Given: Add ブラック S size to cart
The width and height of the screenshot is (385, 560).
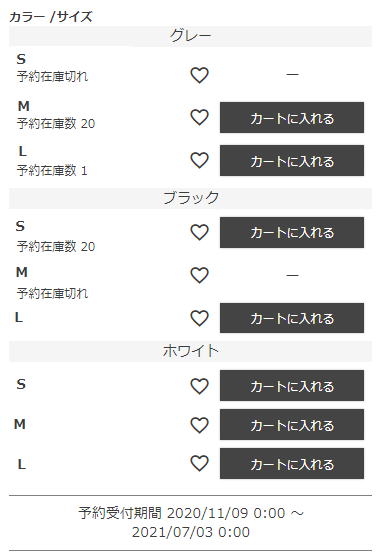Looking at the screenshot, I should point(292,232).
